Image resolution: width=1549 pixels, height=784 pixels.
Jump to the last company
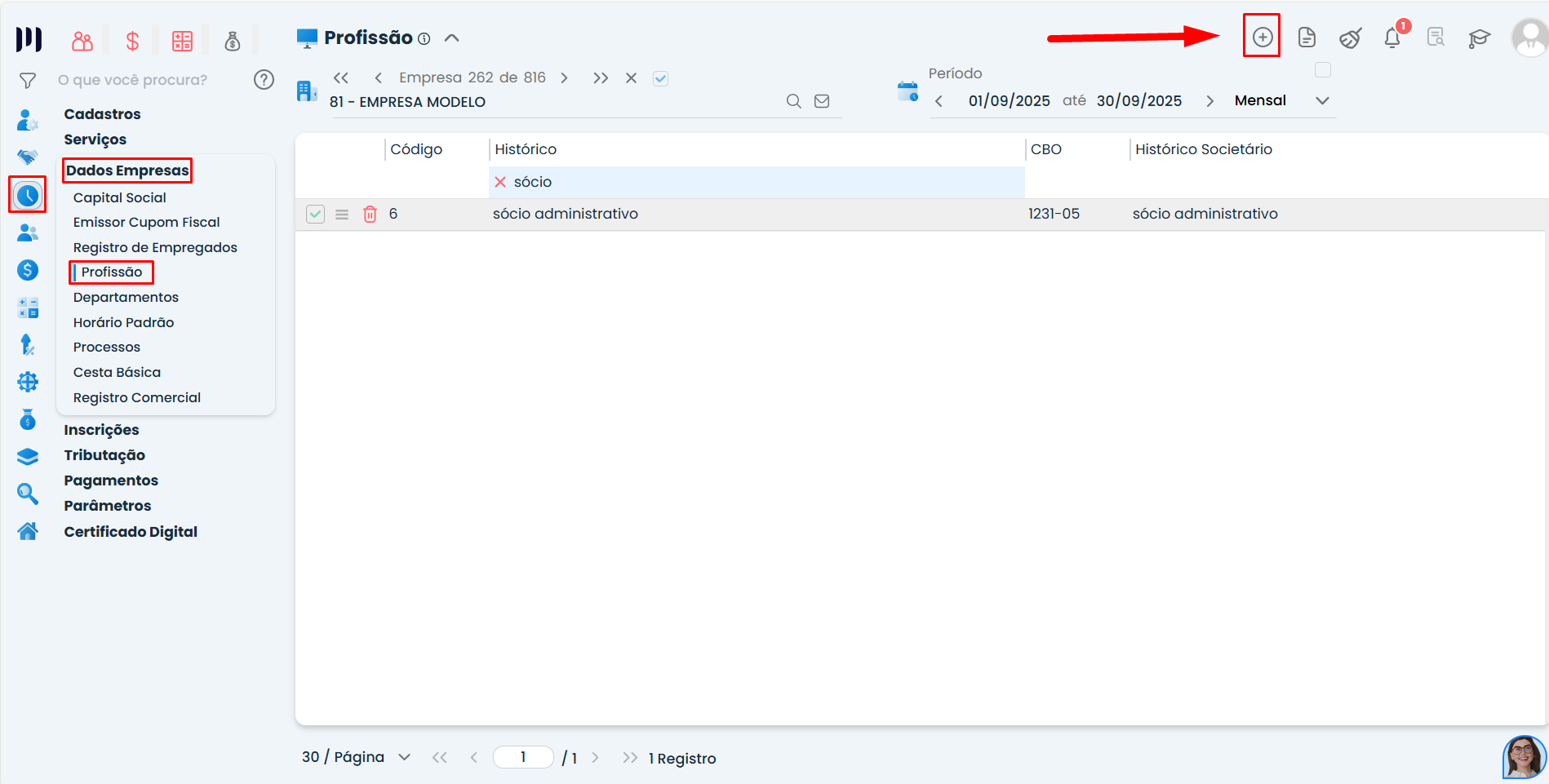(601, 78)
